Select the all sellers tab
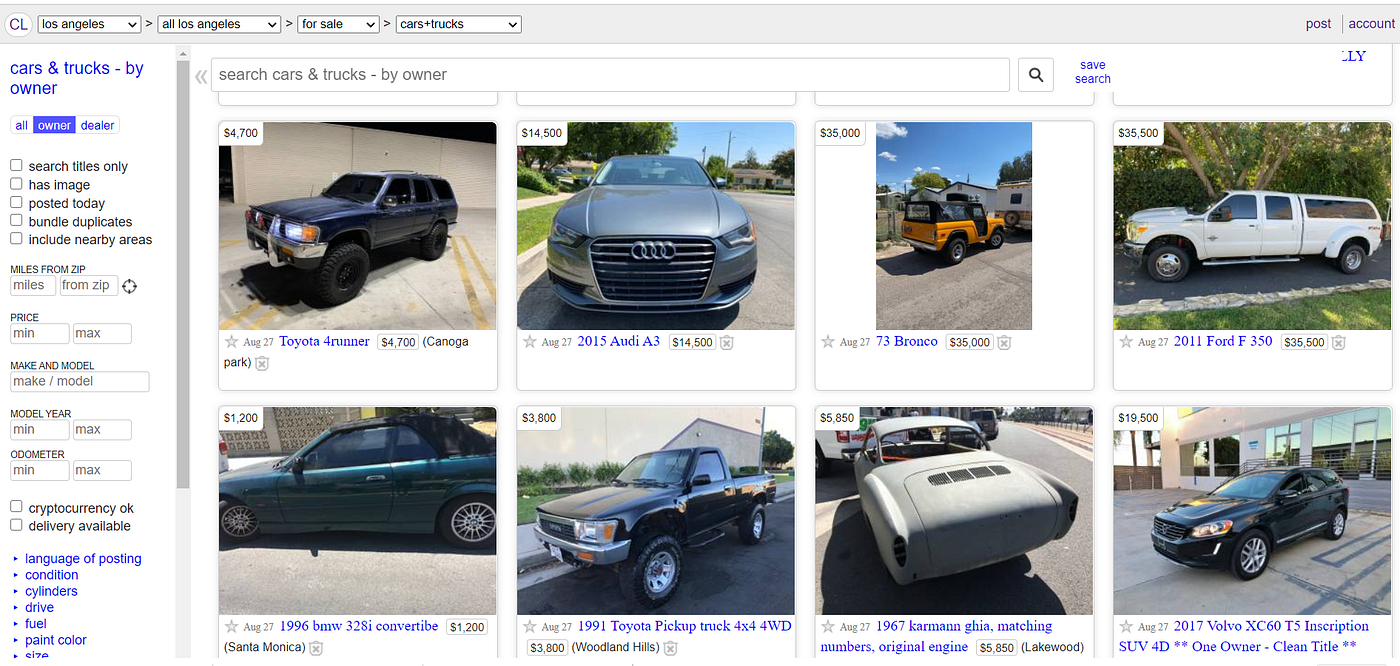This screenshot has height=666, width=1400. 22,125
